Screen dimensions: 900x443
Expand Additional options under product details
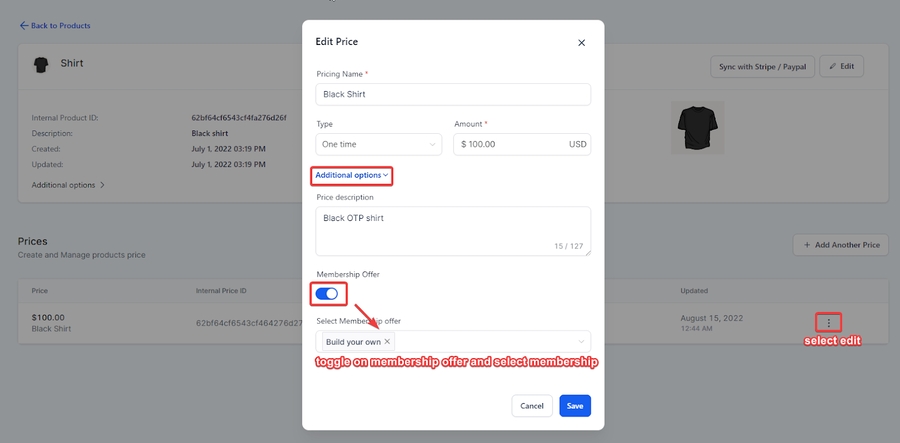[68, 185]
